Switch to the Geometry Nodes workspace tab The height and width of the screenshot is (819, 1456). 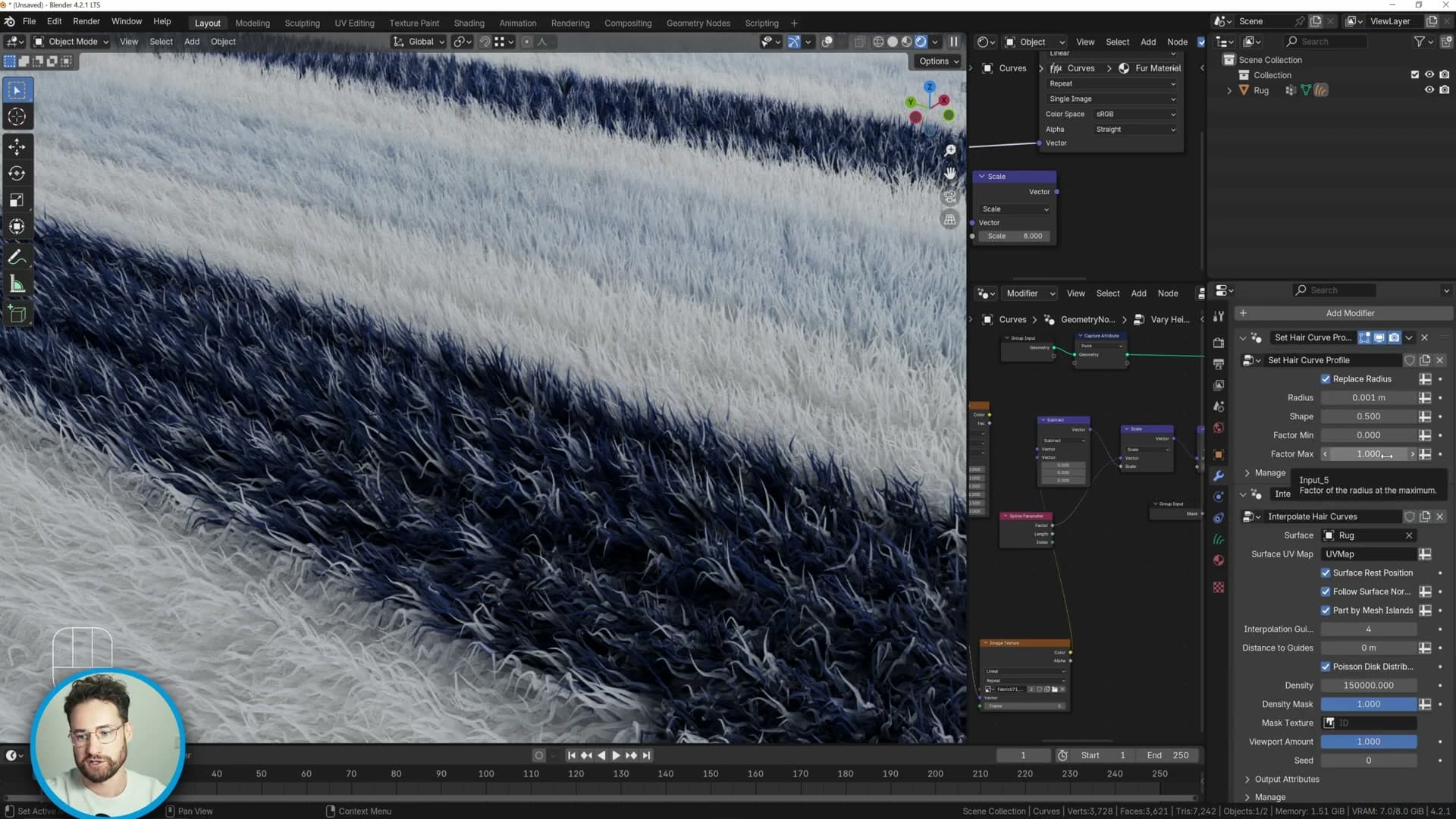point(698,23)
